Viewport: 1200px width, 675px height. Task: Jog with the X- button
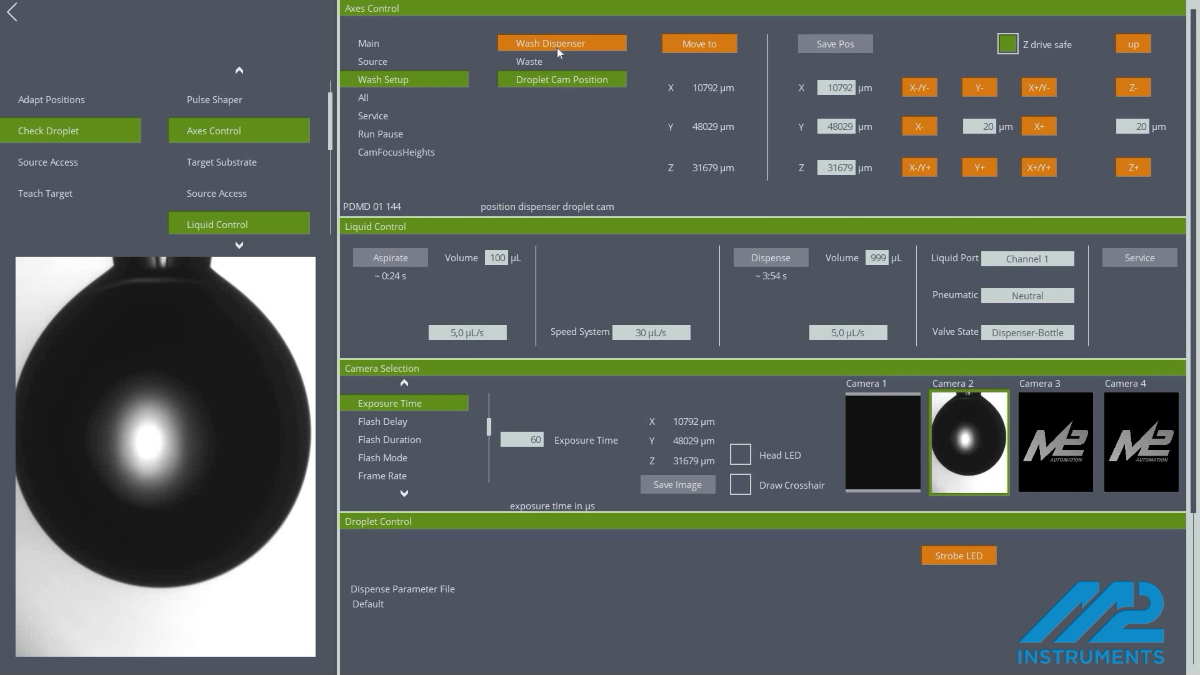point(919,127)
